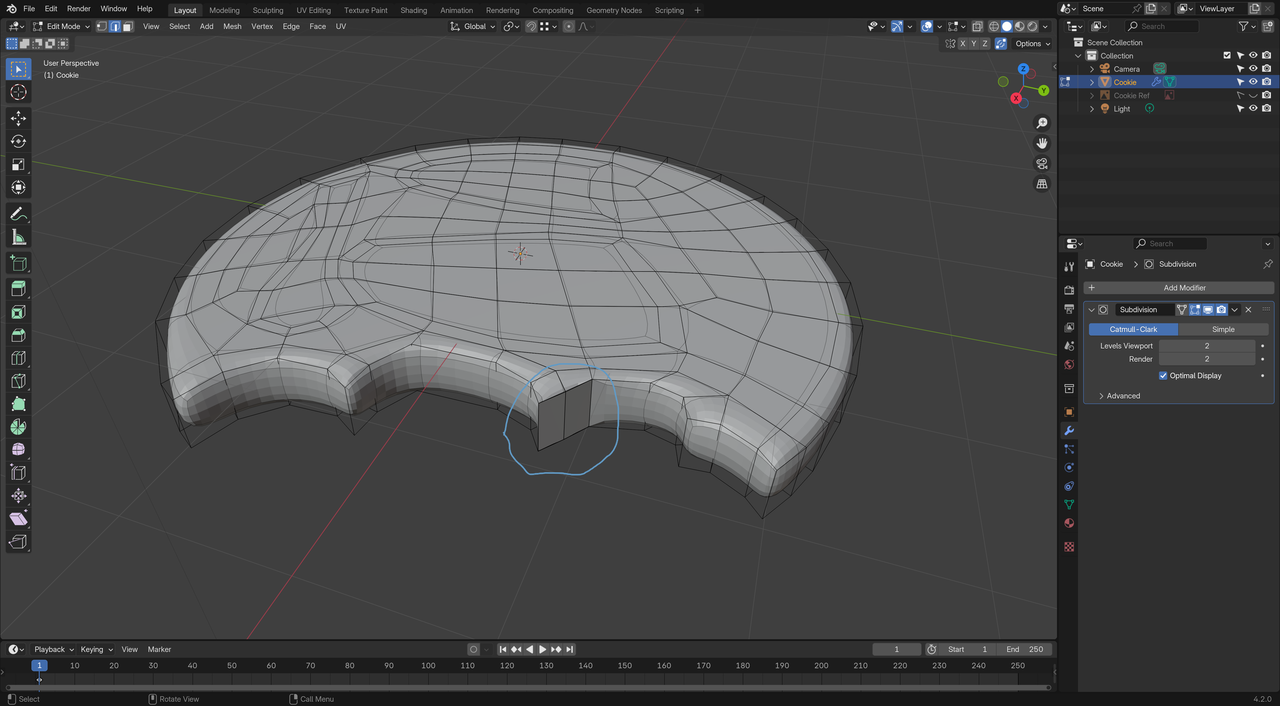This screenshot has height=706, width=1280.
Task: Open the Mesh menu
Action: [232, 26]
